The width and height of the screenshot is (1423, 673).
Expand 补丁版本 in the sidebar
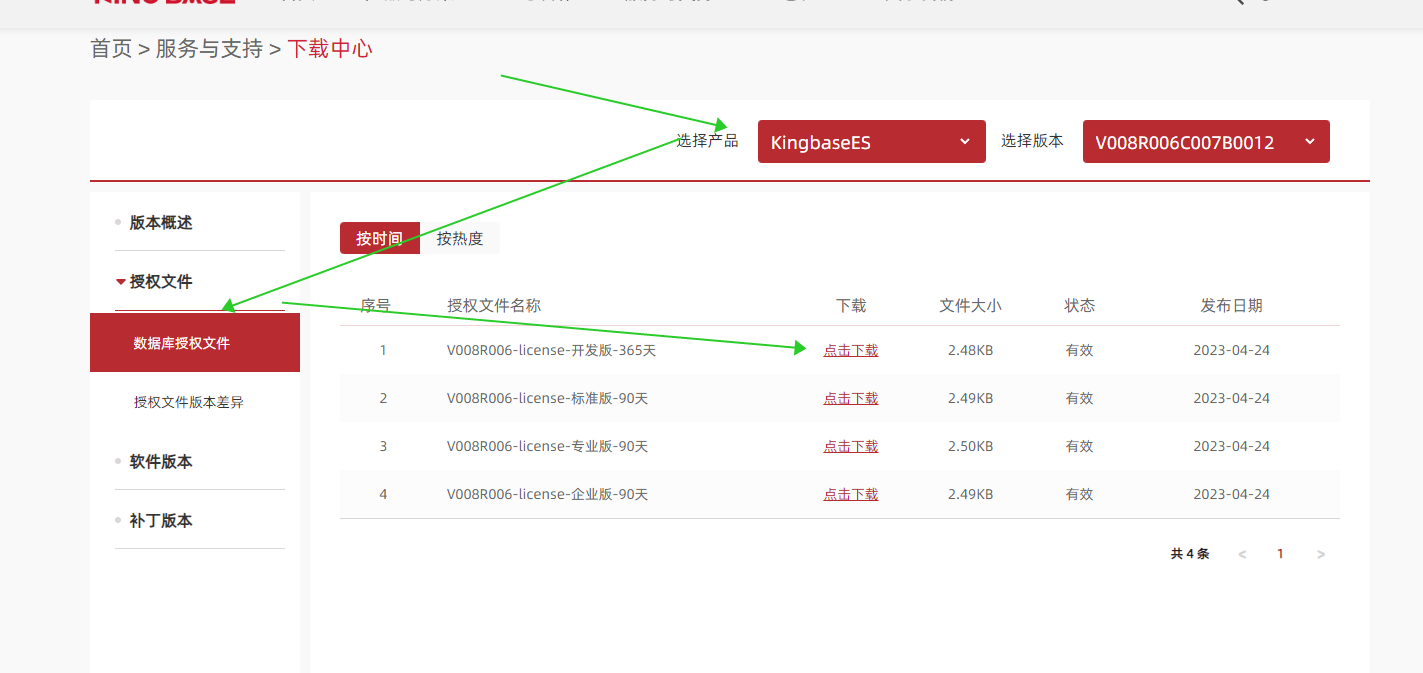point(161,521)
